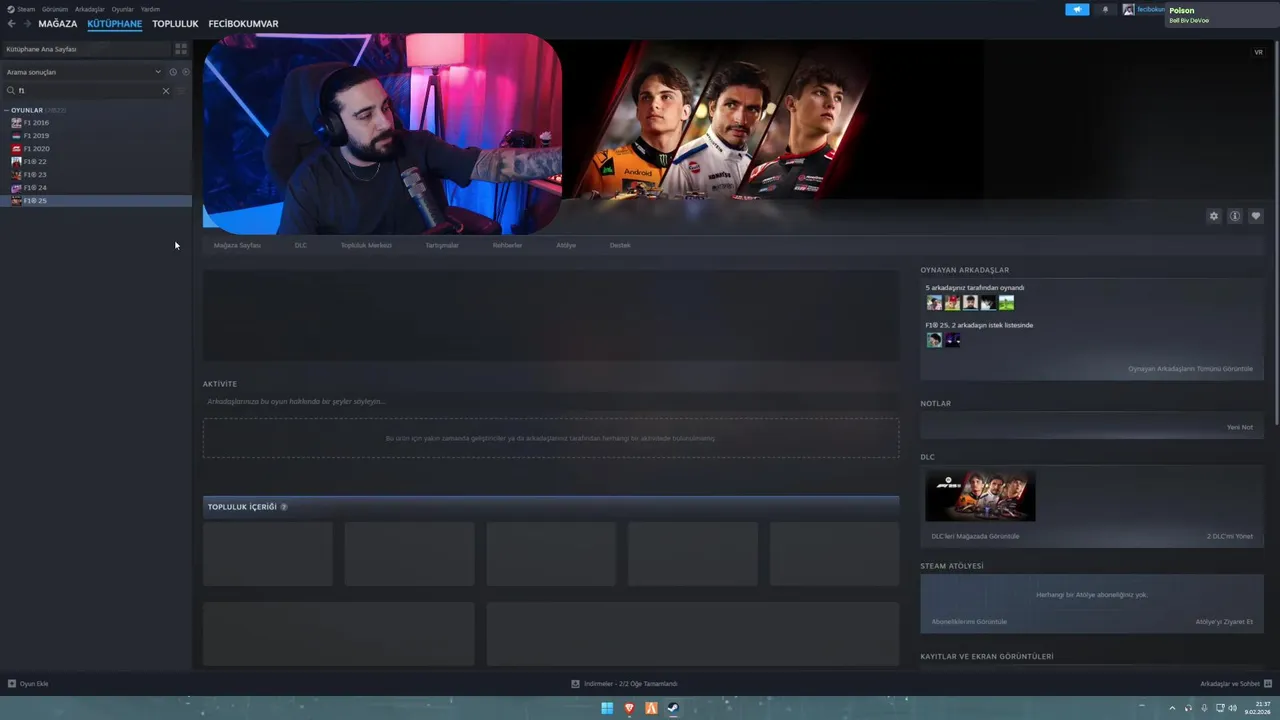Open Destek link
Screen dimensions: 1280x720
coord(620,245)
